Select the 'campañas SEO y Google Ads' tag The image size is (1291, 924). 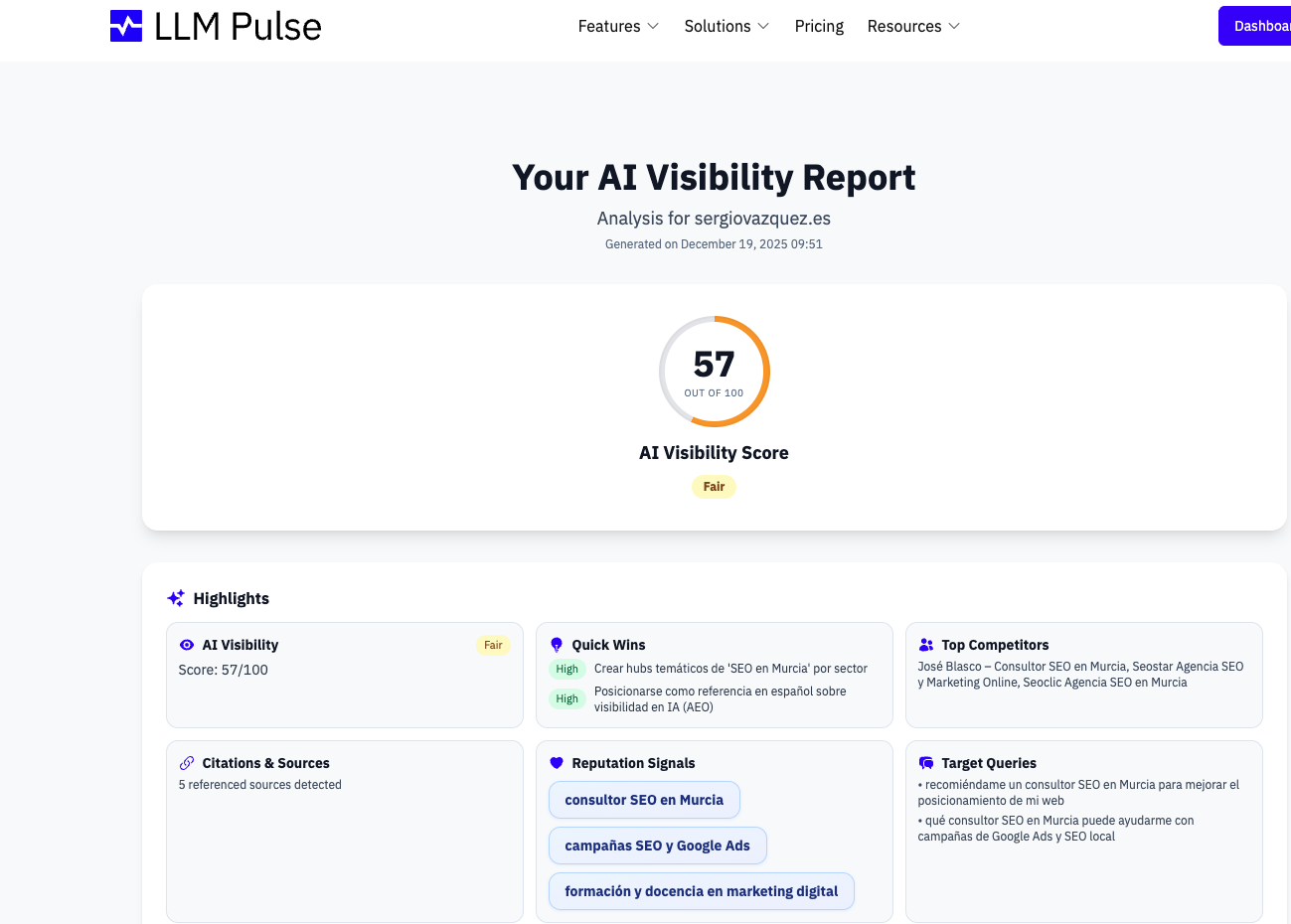[x=657, y=846]
